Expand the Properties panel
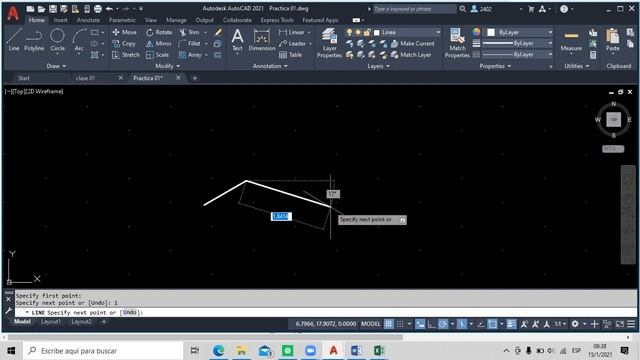 [495, 66]
